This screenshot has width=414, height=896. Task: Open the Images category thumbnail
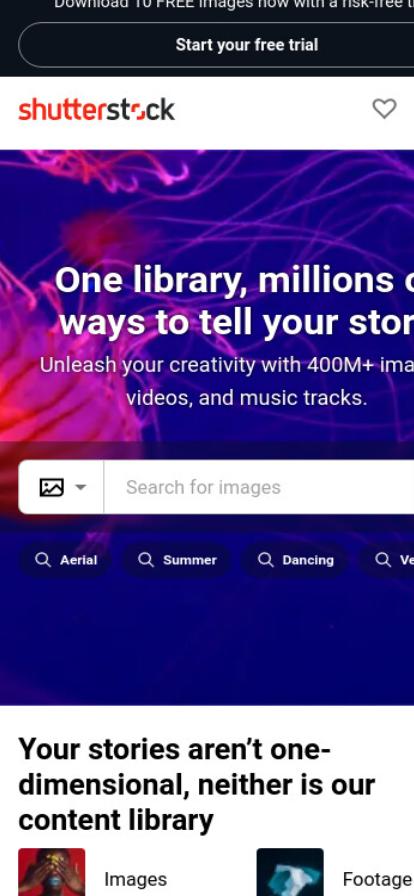pos(51,872)
